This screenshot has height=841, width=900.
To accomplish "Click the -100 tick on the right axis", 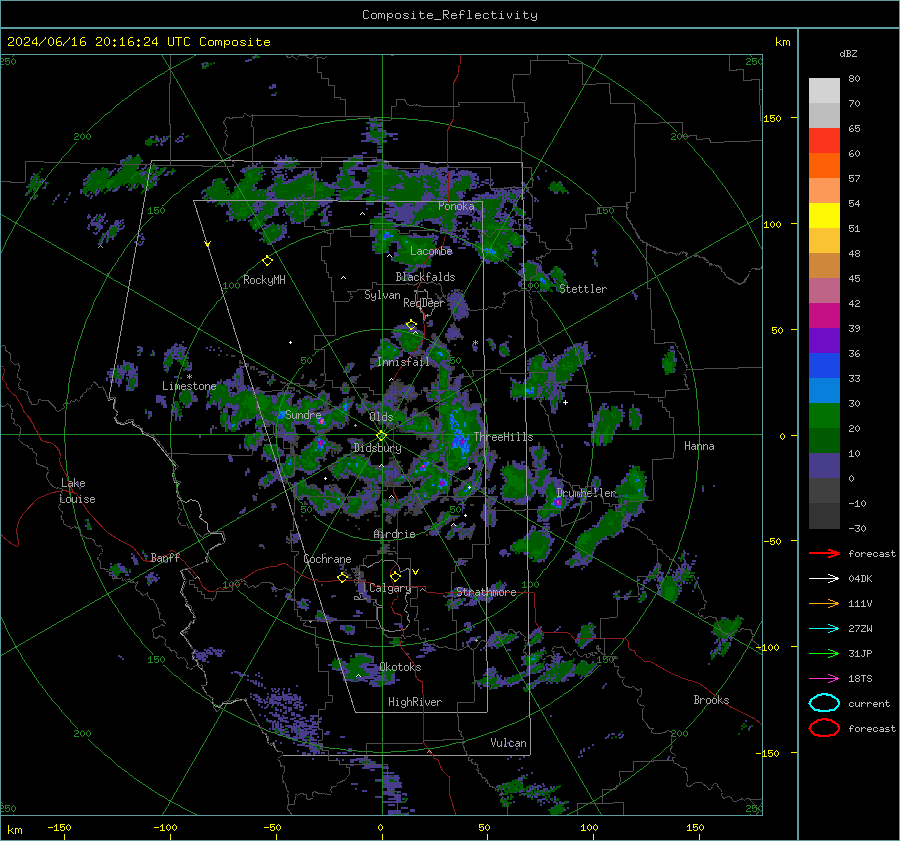I will pyautogui.click(x=767, y=647).
